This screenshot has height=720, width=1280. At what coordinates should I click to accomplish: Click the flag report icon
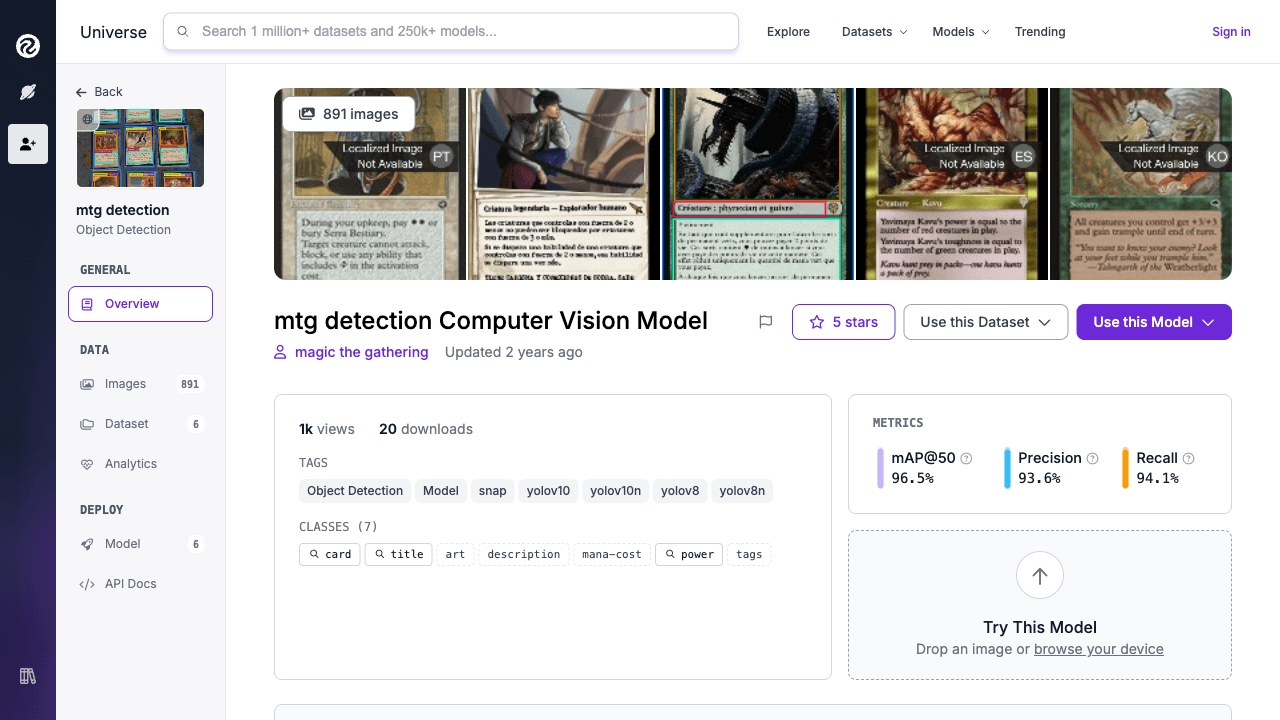tap(766, 322)
